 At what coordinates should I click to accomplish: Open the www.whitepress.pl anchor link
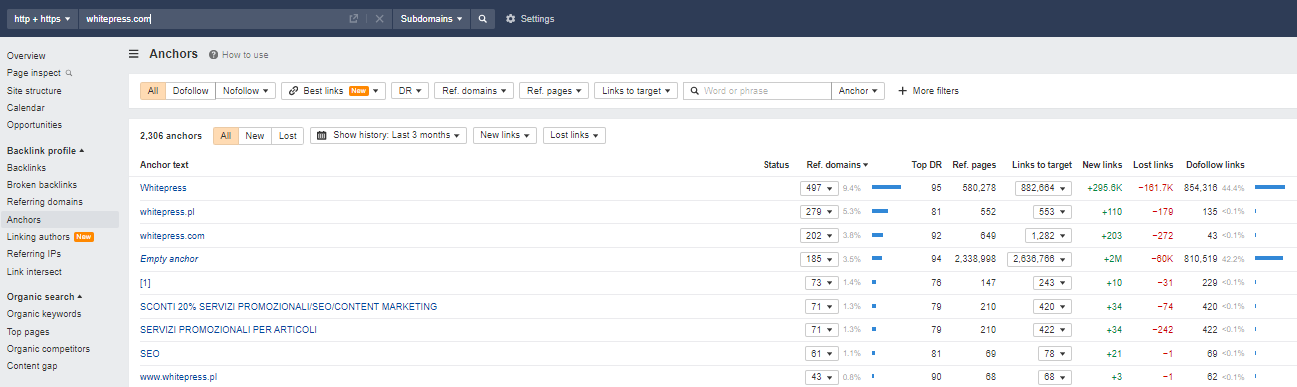(178, 377)
